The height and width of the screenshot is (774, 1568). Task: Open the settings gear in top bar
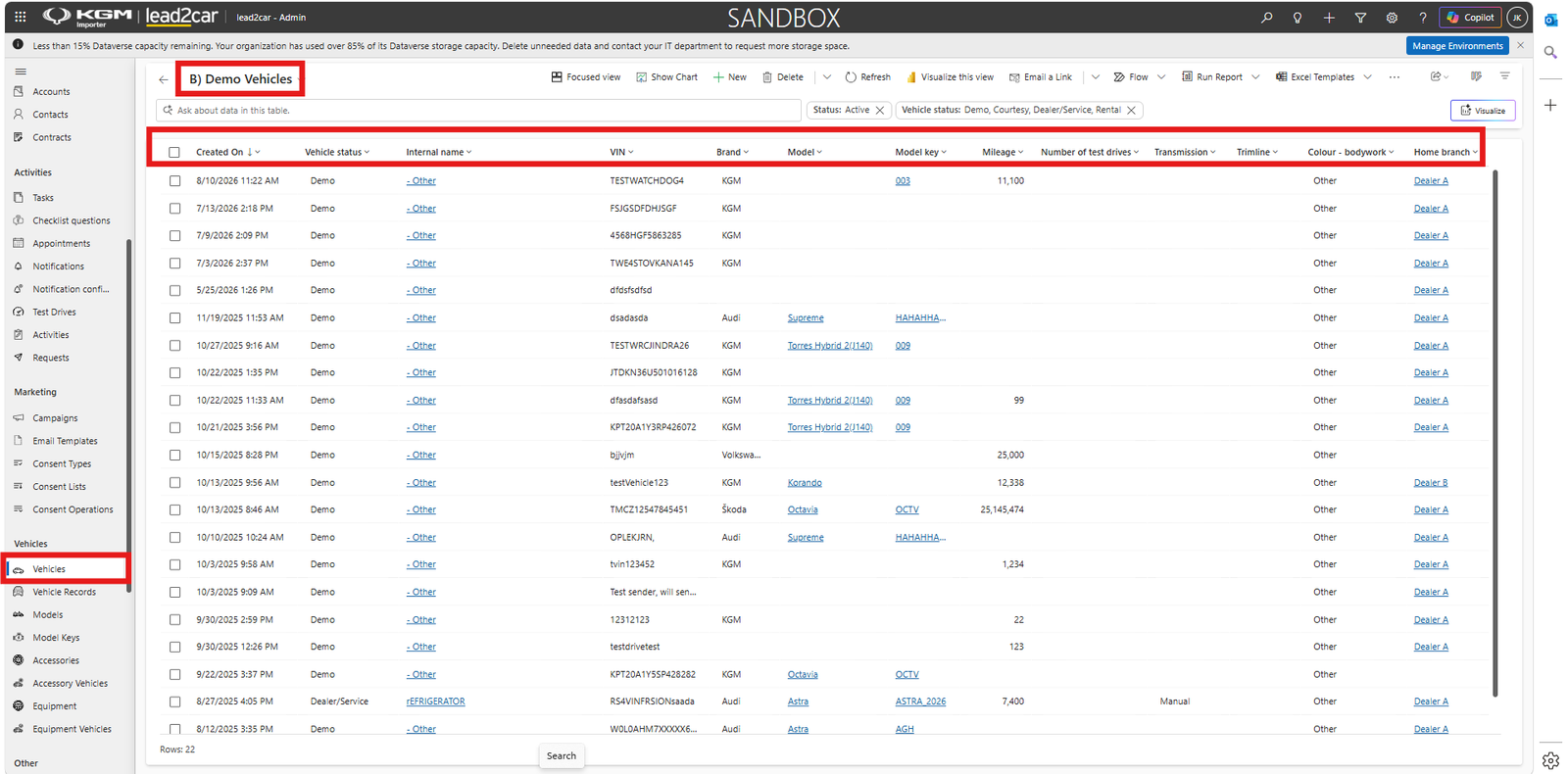(1392, 18)
